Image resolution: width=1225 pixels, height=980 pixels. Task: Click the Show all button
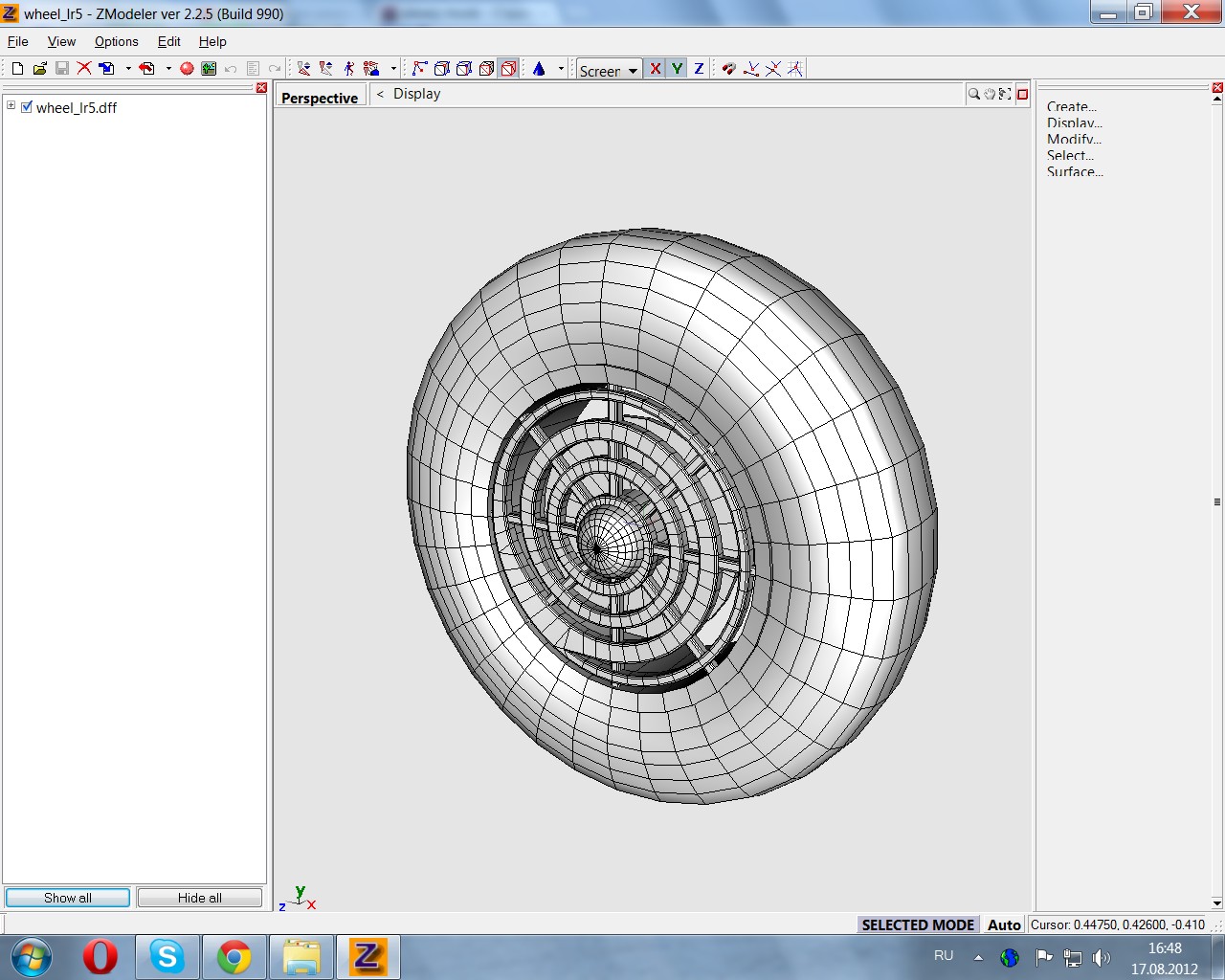[x=68, y=898]
